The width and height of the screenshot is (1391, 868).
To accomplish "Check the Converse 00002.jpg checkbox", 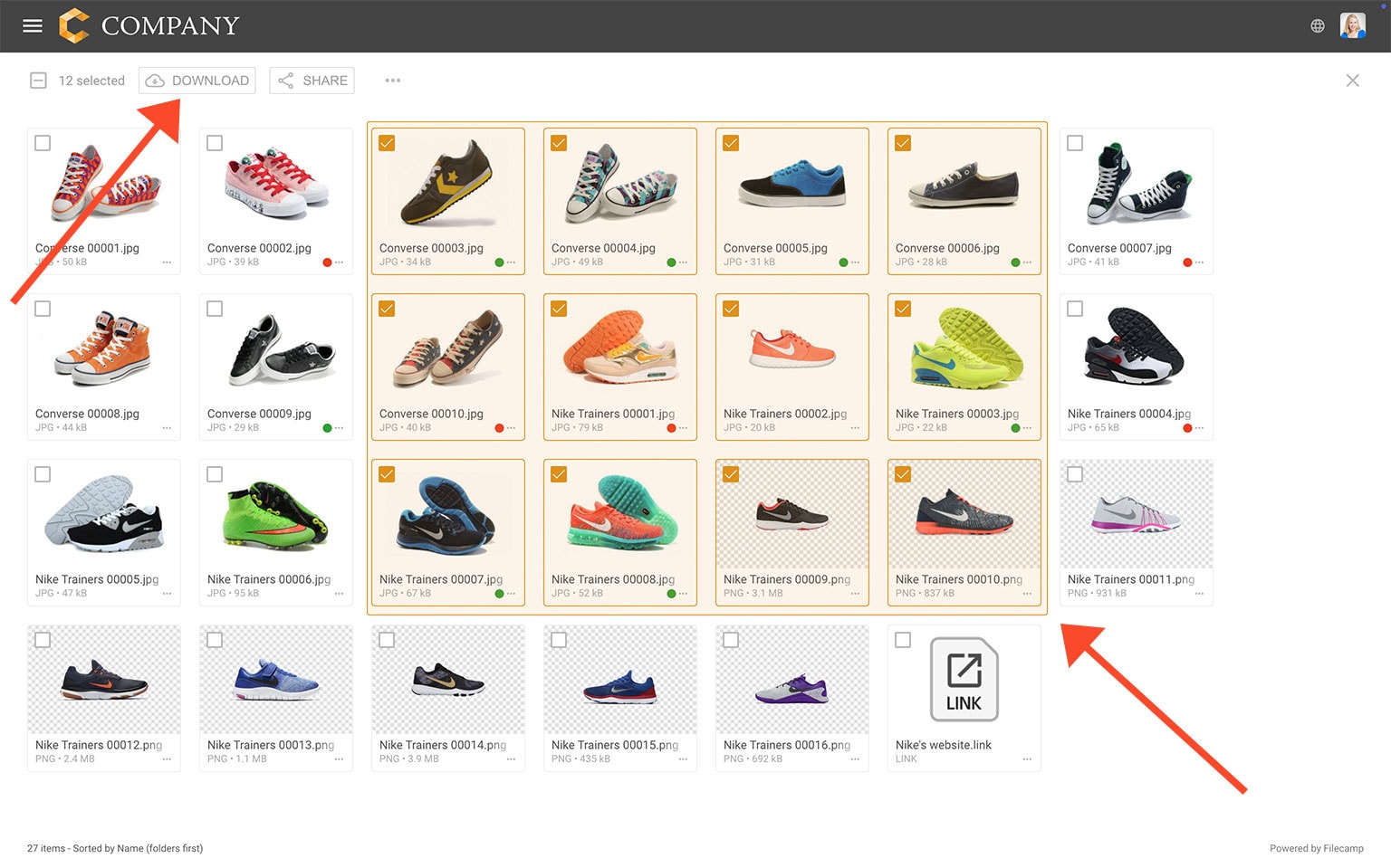I will coord(215,143).
